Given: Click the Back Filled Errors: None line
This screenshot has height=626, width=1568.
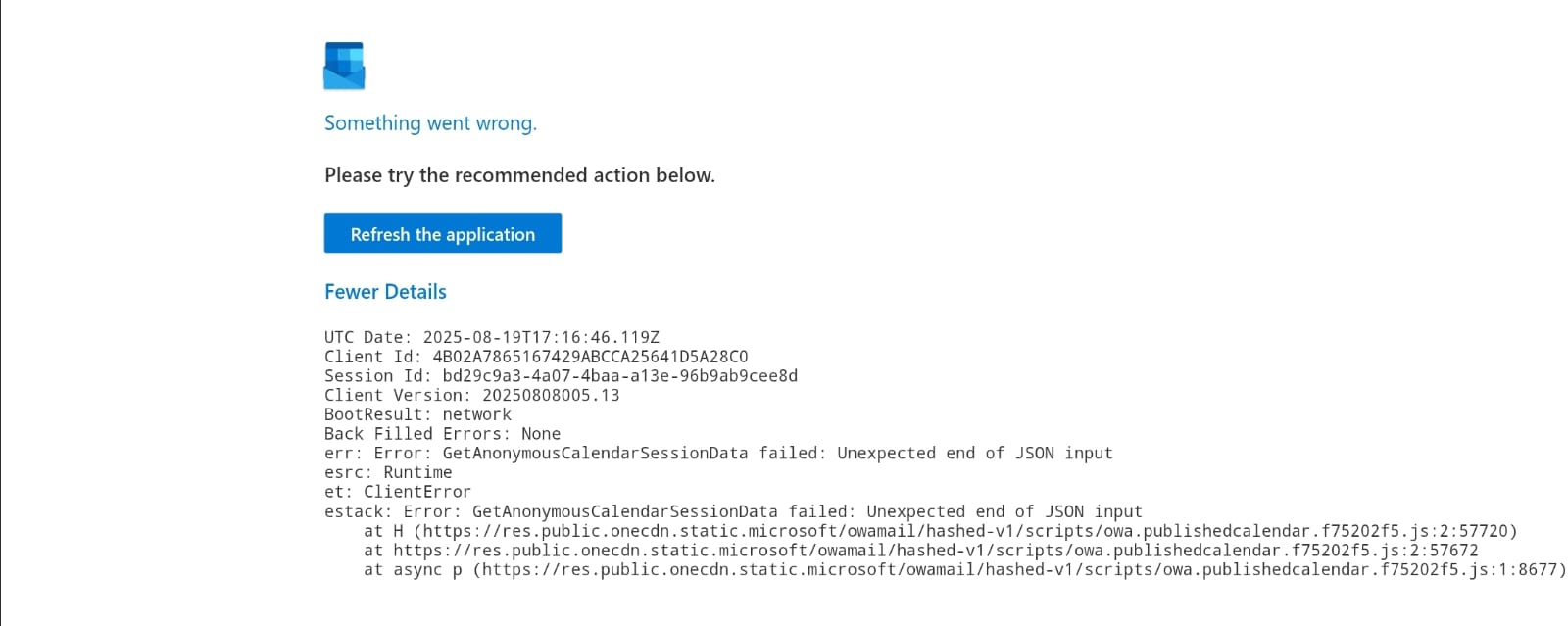Looking at the screenshot, I should tap(443, 434).
